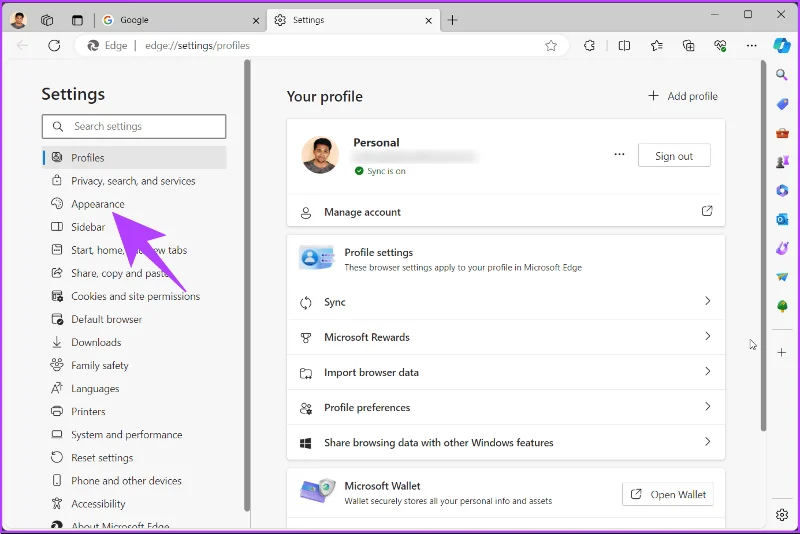Expand Profile preferences row
The width and height of the screenshot is (800, 534).
pyautogui.click(x=506, y=408)
